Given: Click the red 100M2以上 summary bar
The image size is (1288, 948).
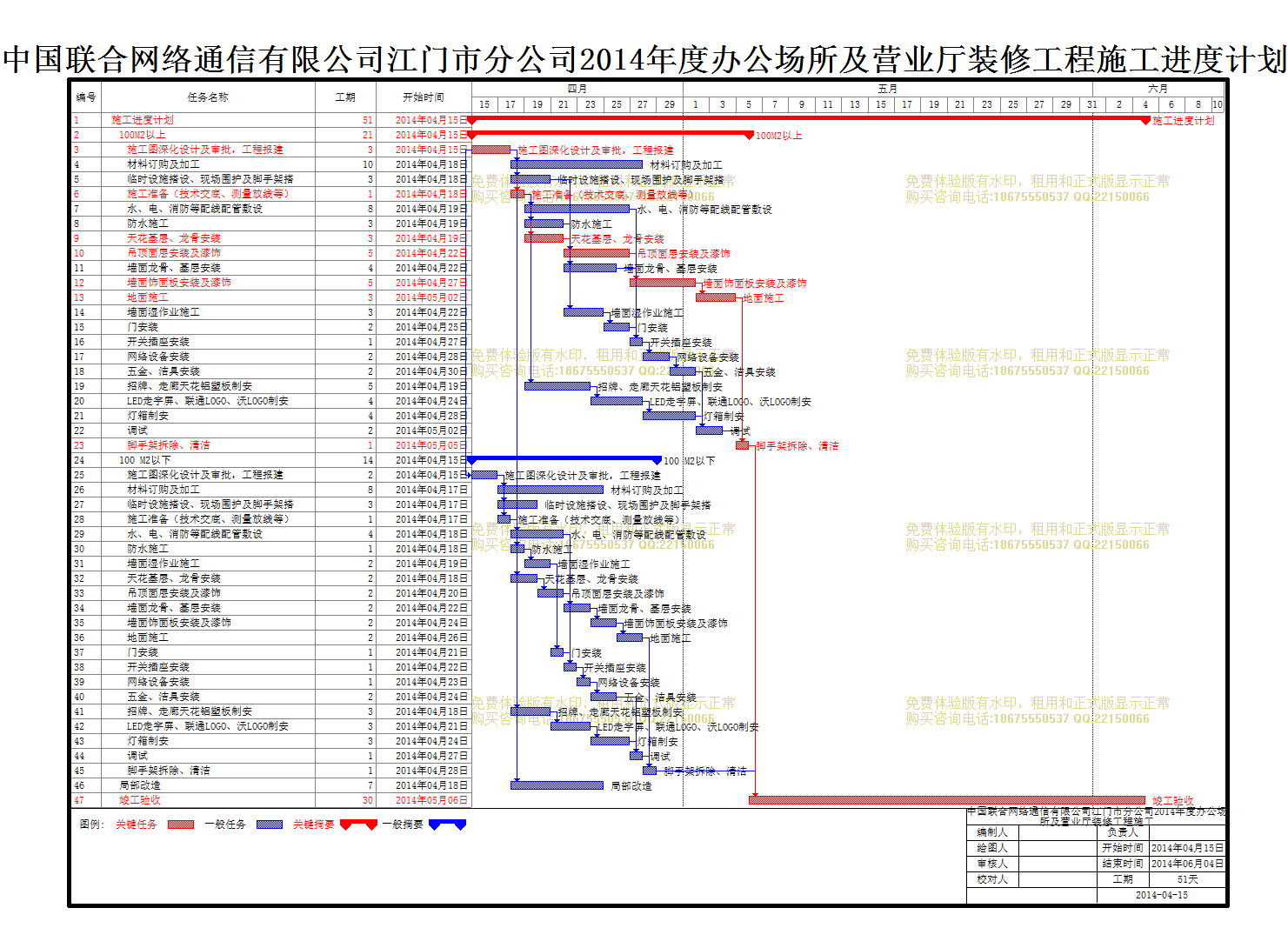Looking at the screenshot, I should pos(611,134).
